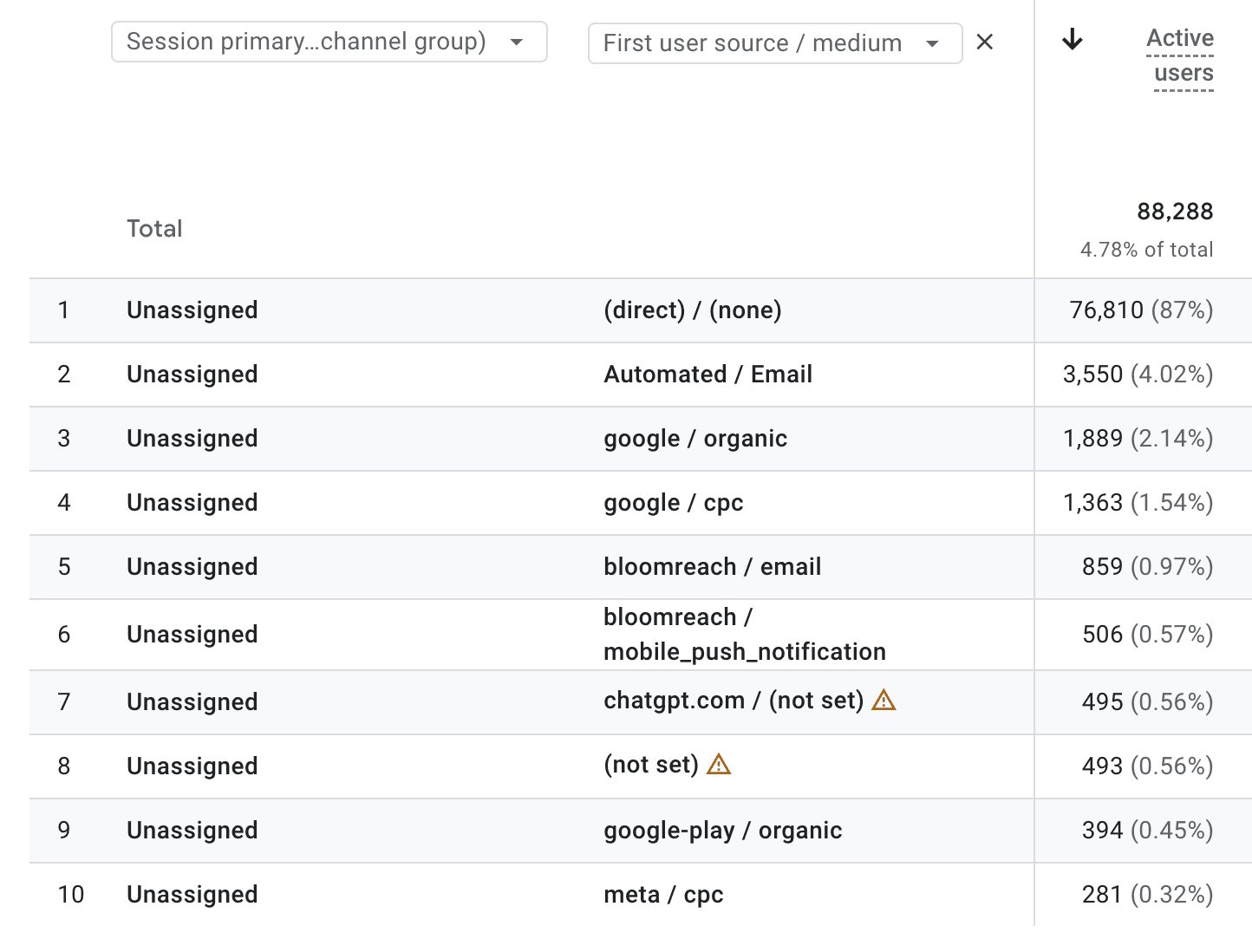Viewport: 1252px width, 952px height.
Task: Select the (direct) / (none) row
Action: point(641,310)
